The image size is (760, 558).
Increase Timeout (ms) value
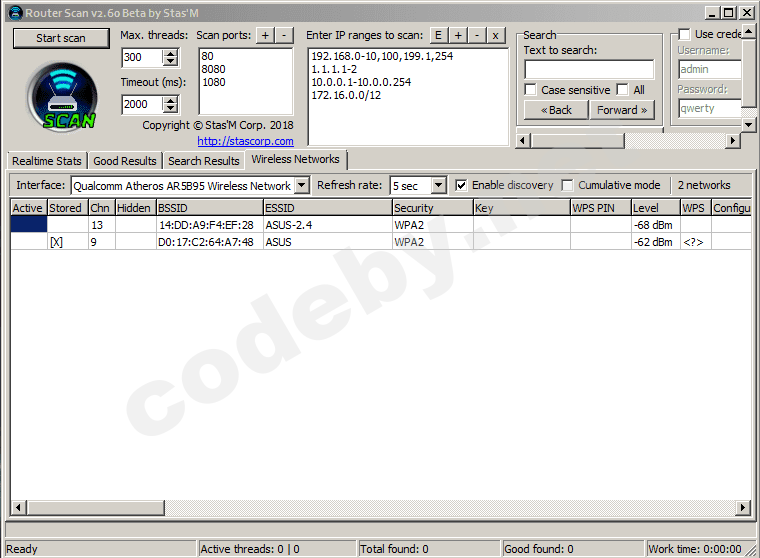pos(170,100)
